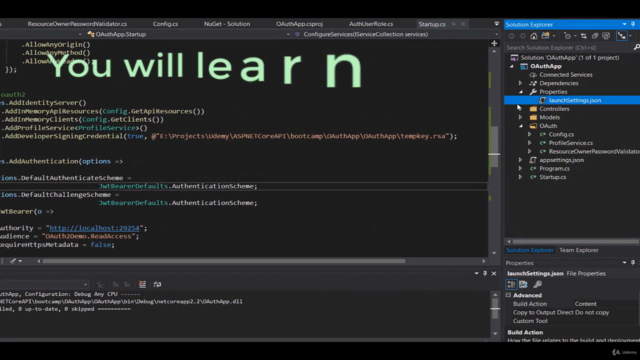Open OAuthApp.Startup class navigation dropdown
Viewport: 640px width, 360px height.
288,34
